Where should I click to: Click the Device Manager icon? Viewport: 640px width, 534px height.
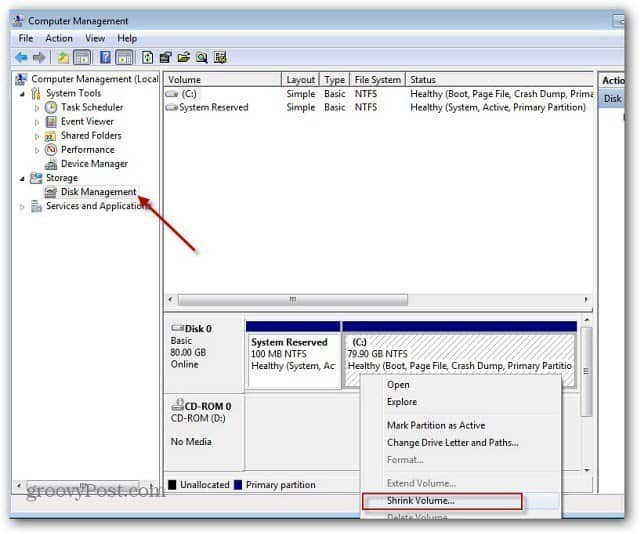coord(51,164)
